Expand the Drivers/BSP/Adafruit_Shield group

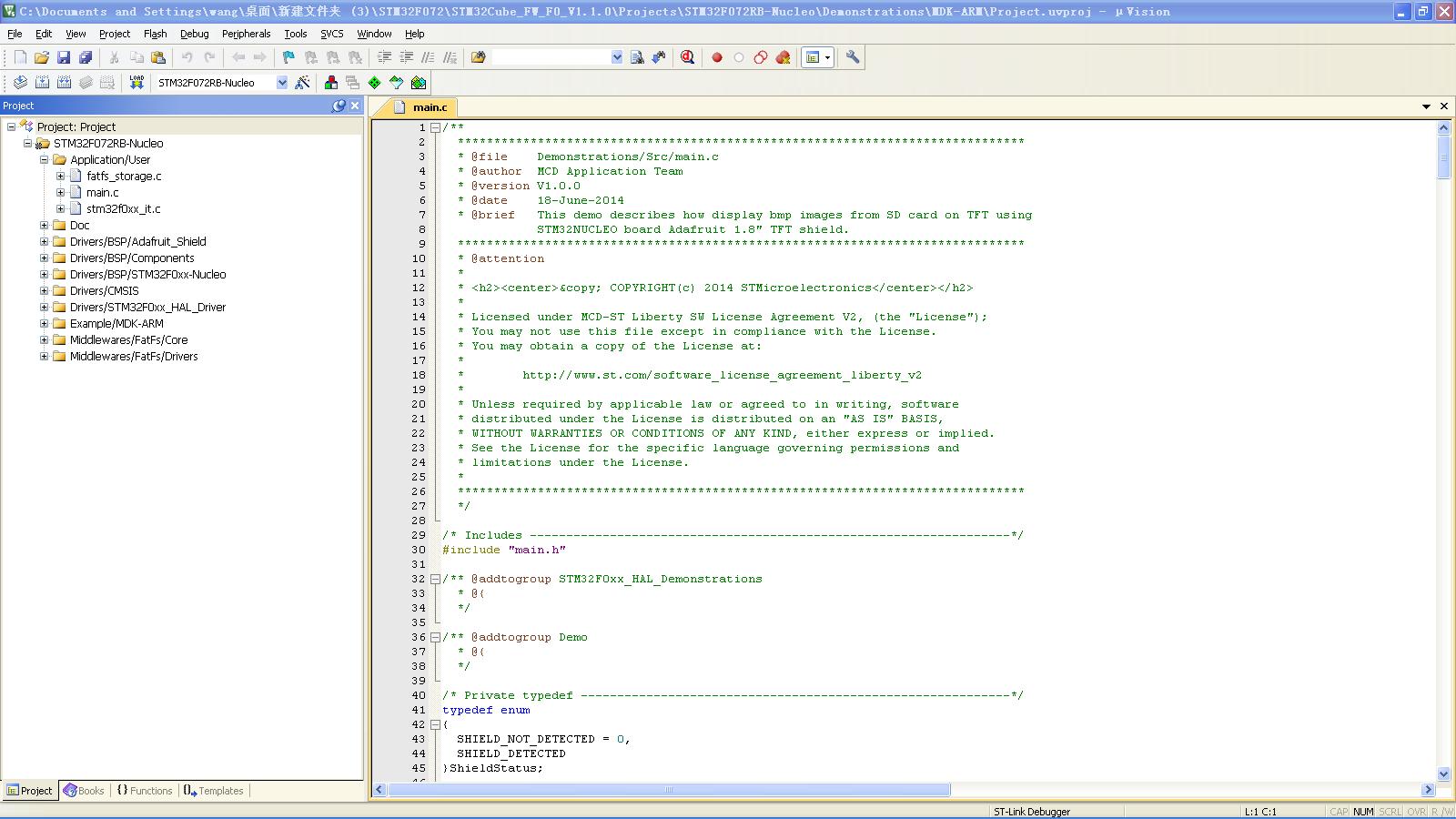point(44,241)
